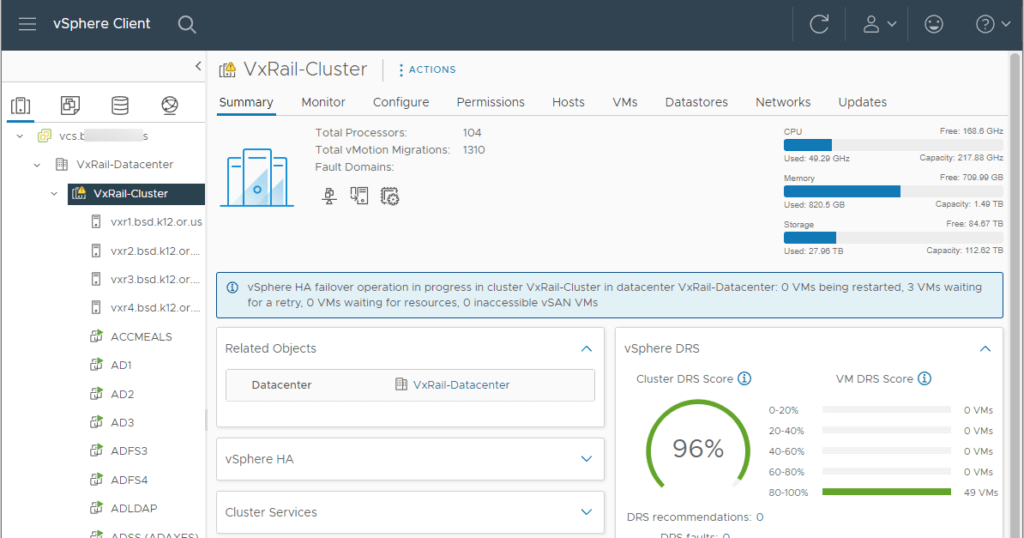This screenshot has width=1024, height=538.
Task: Switch to Storage inventory view
Action: coord(120,105)
